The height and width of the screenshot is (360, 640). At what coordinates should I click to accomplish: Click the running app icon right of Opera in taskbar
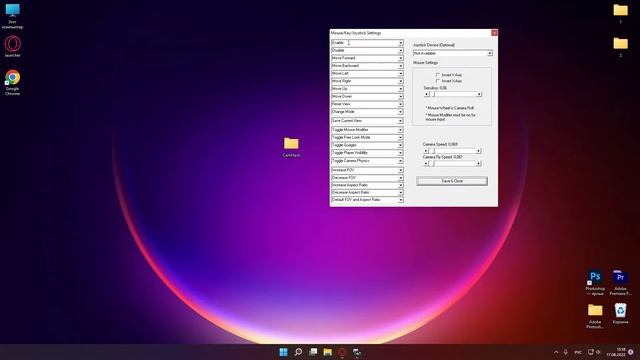point(357,352)
